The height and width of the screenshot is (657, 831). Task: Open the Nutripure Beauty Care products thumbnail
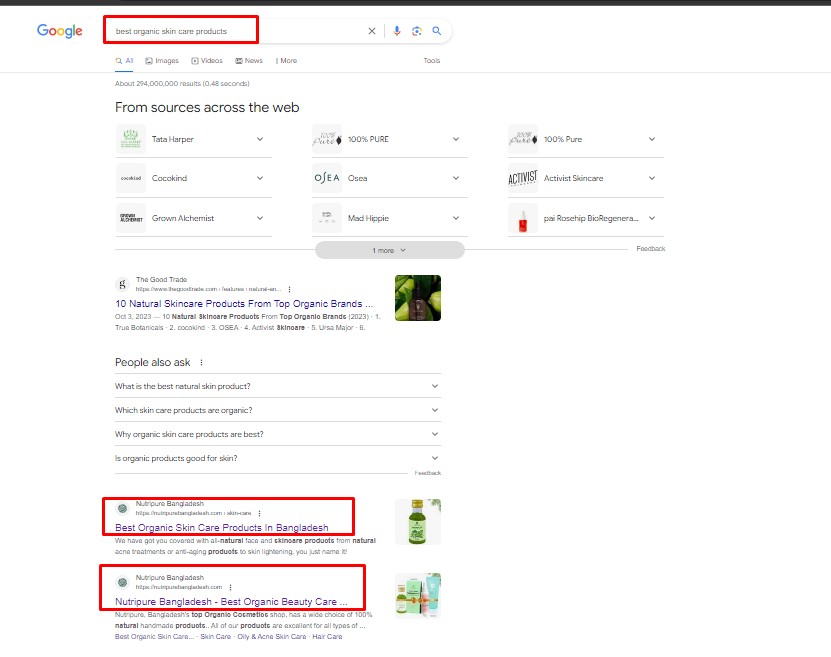pos(418,596)
